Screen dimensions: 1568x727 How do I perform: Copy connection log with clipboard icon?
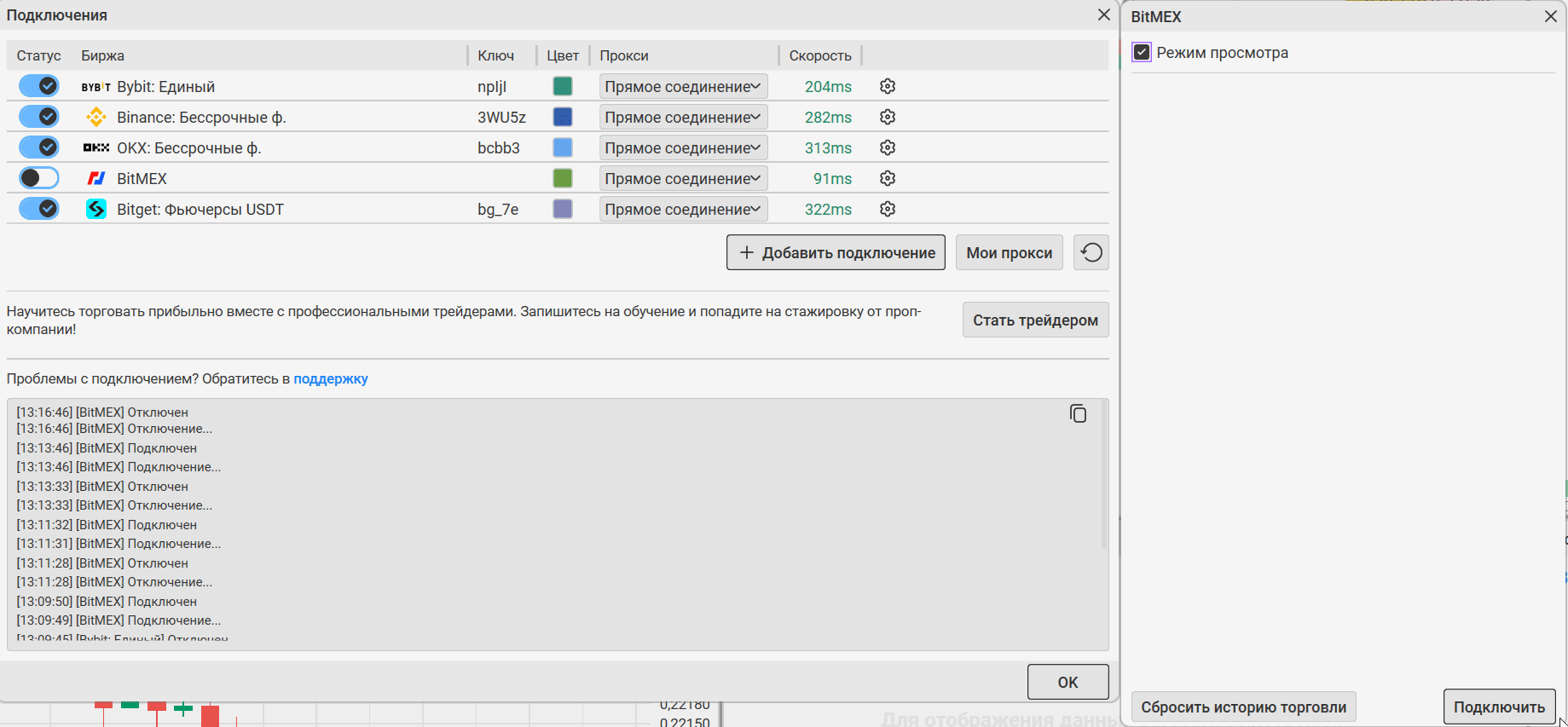click(1078, 413)
